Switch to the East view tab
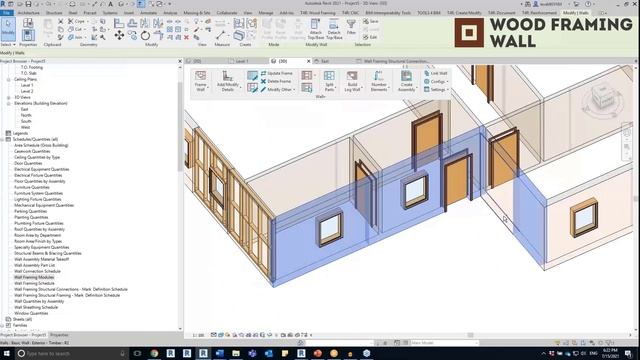The image size is (640, 360). [325, 61]
